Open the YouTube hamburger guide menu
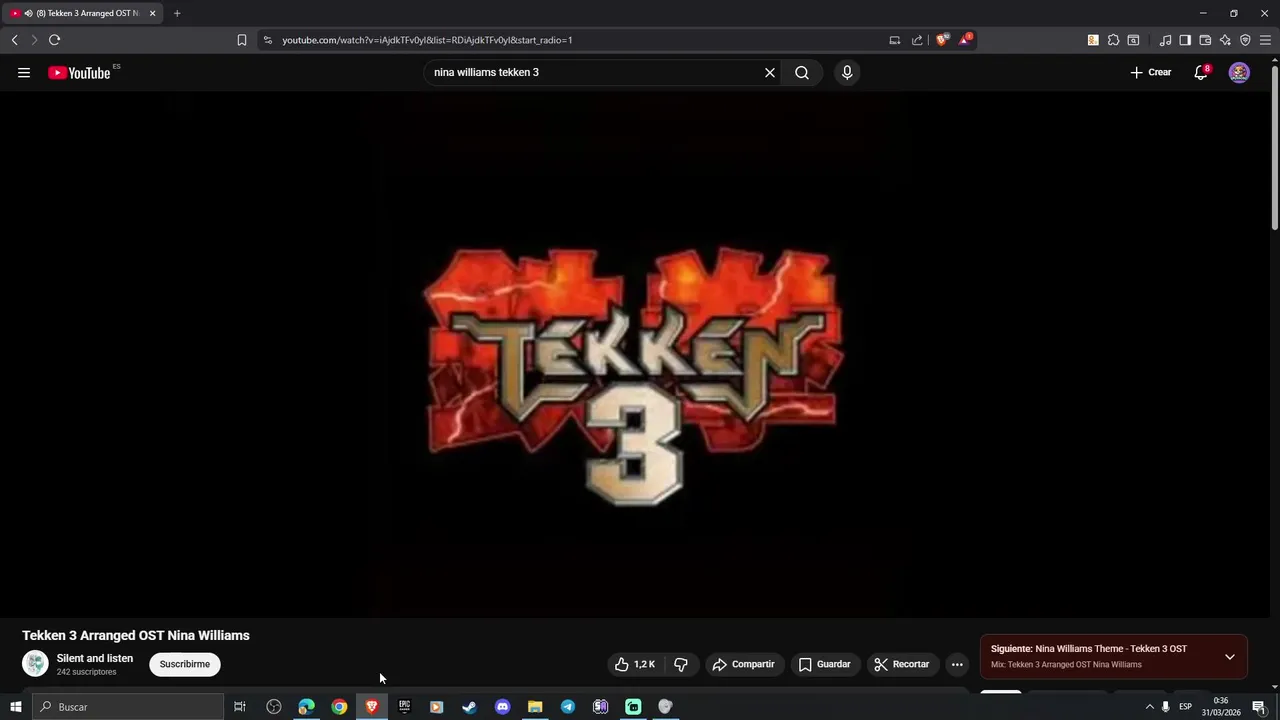The height and width of the screenshot is (720, 1280). pyautogui.click(x=24, y=72)
